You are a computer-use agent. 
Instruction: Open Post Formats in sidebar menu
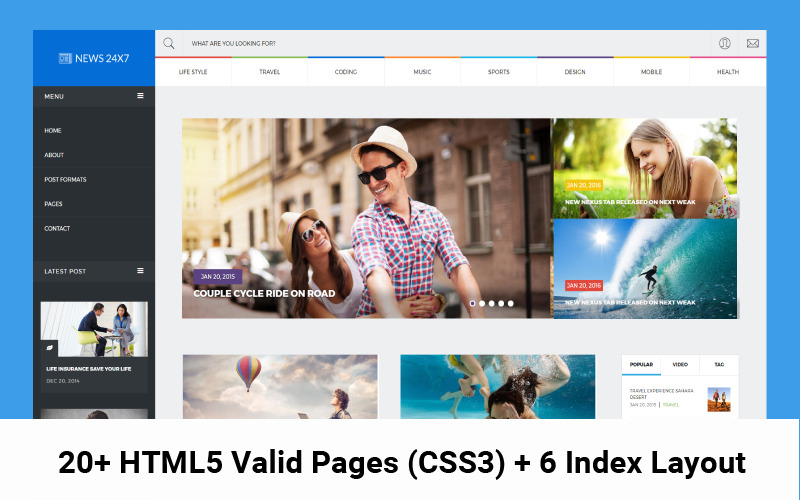tap(65, 180)
